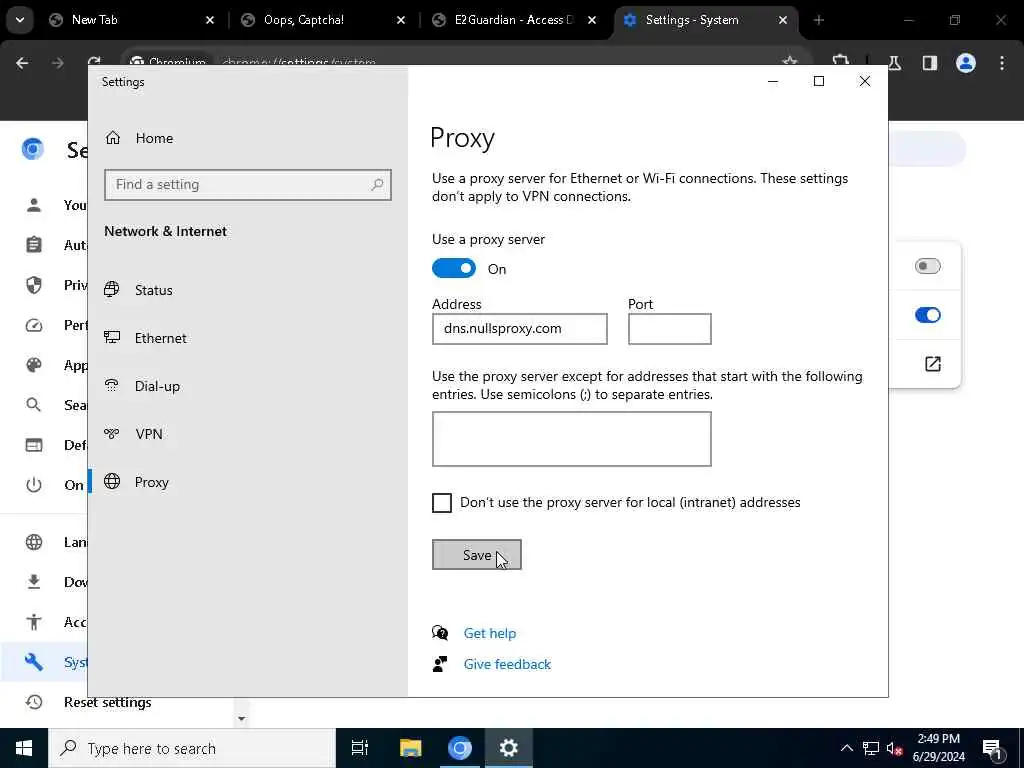
Task: Toggle the off switch in Chromium System settings
Action: (x=927, y=266)
